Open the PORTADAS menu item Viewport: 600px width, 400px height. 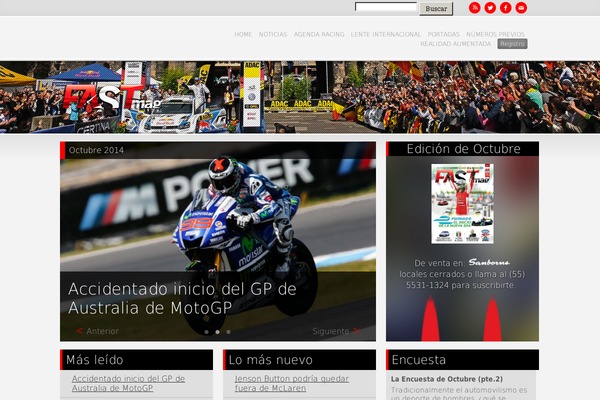pyautogui.click(x=443, y=34)
